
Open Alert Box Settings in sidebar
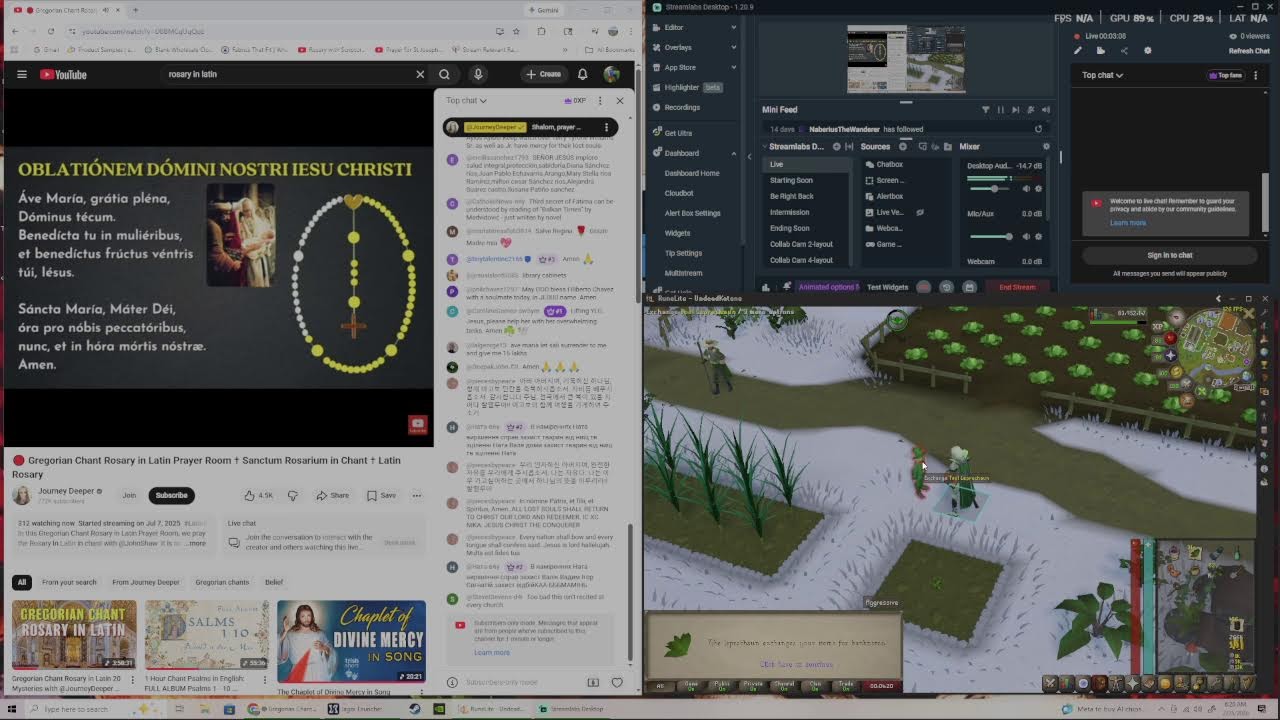coord(692,213)
